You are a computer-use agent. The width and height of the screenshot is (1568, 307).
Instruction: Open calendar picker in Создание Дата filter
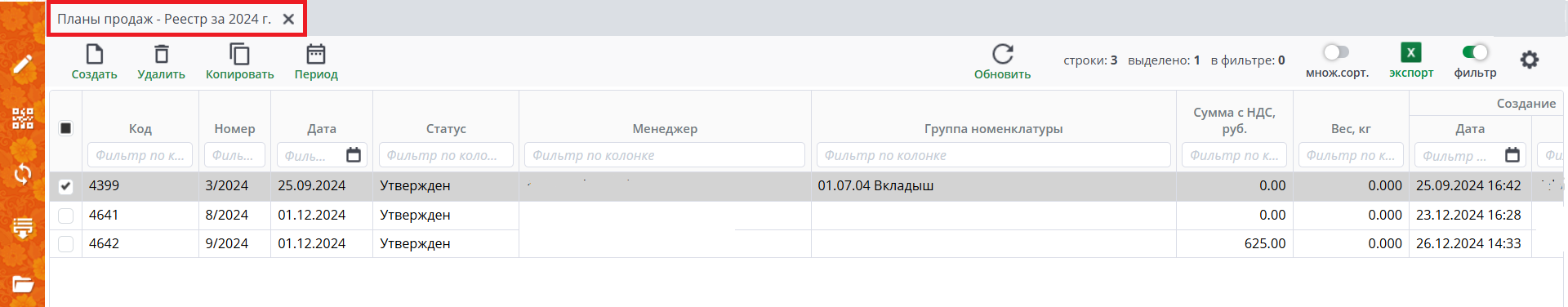pos(1512,155)
